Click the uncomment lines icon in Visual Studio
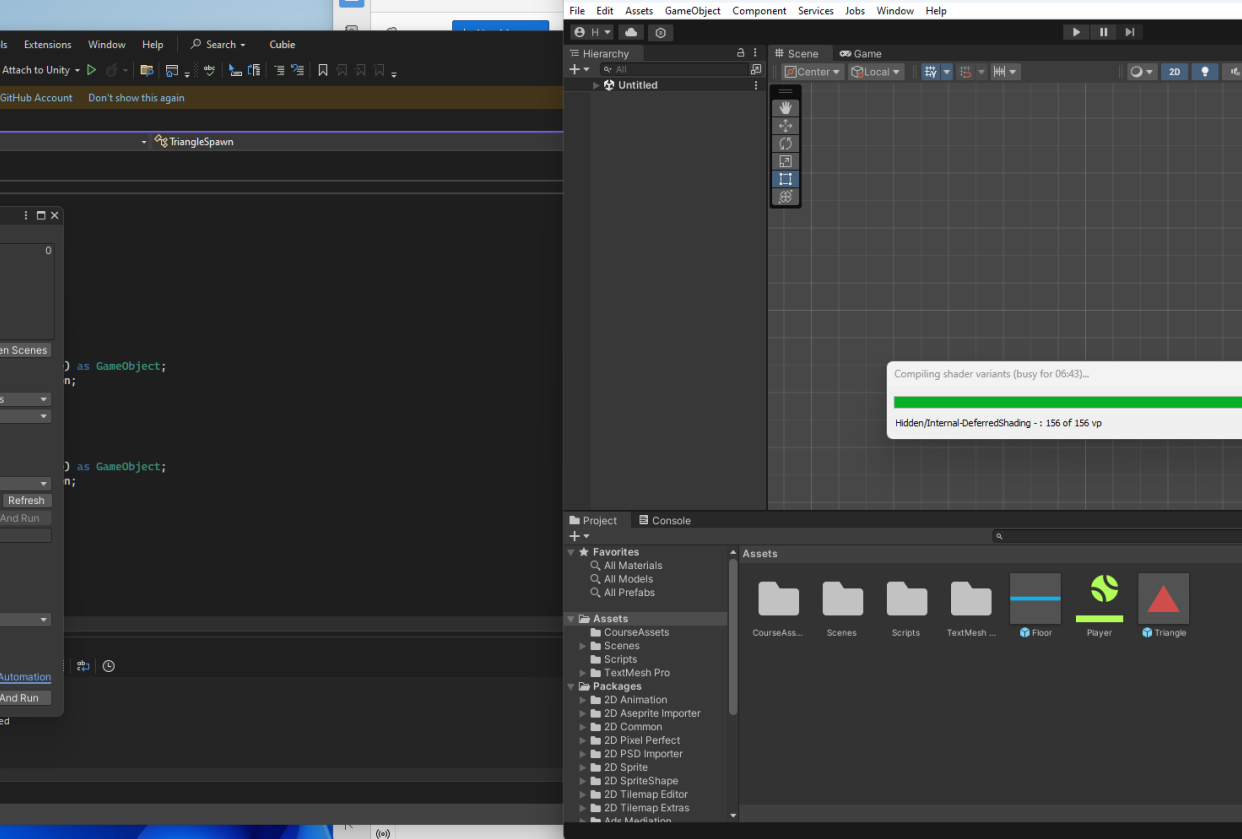Viewport: 1242px width, 839px height. pyautogui.click(x=297, y=70)
